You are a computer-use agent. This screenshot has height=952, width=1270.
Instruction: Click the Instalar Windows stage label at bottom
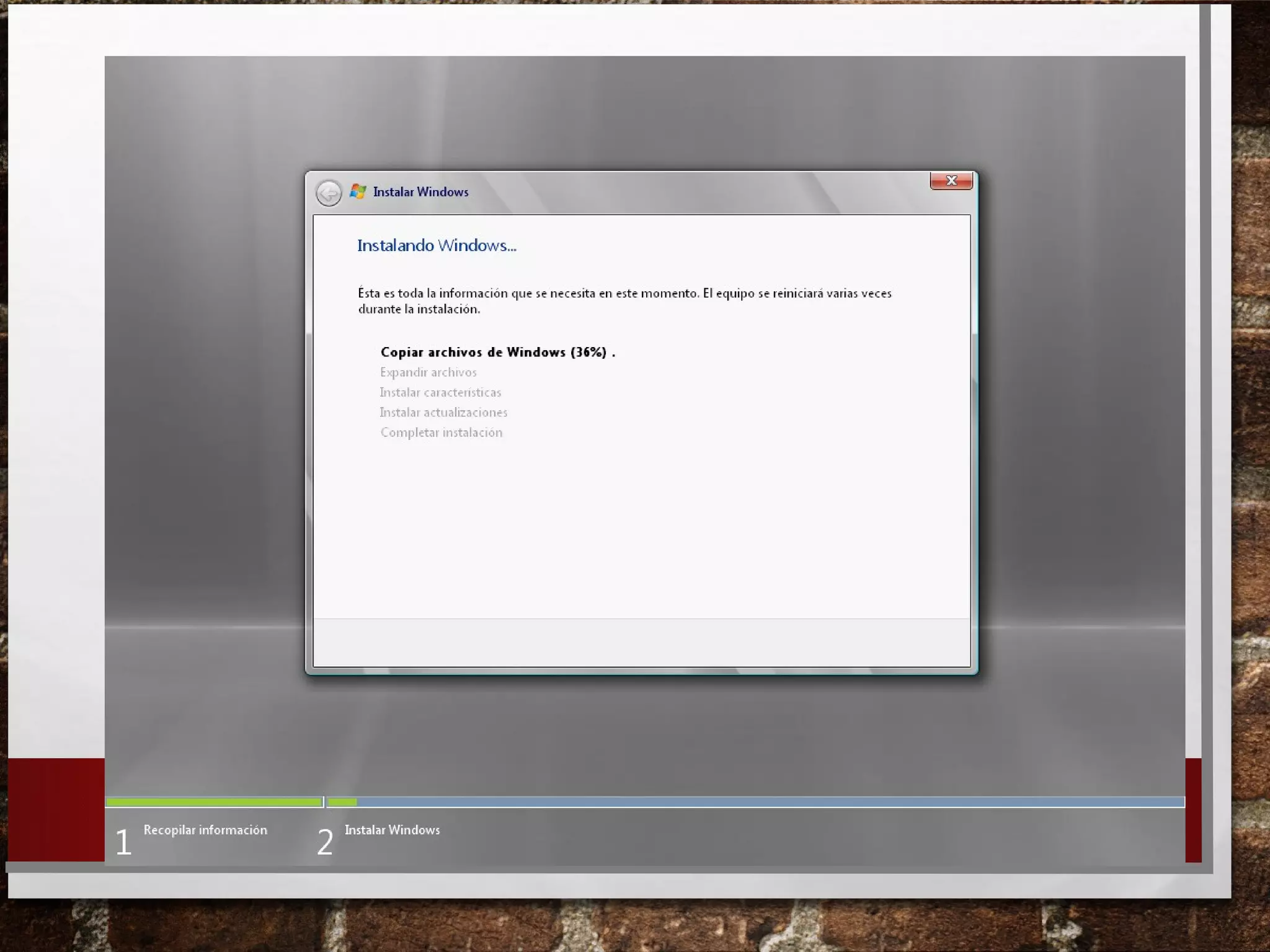tap(392, 830)
